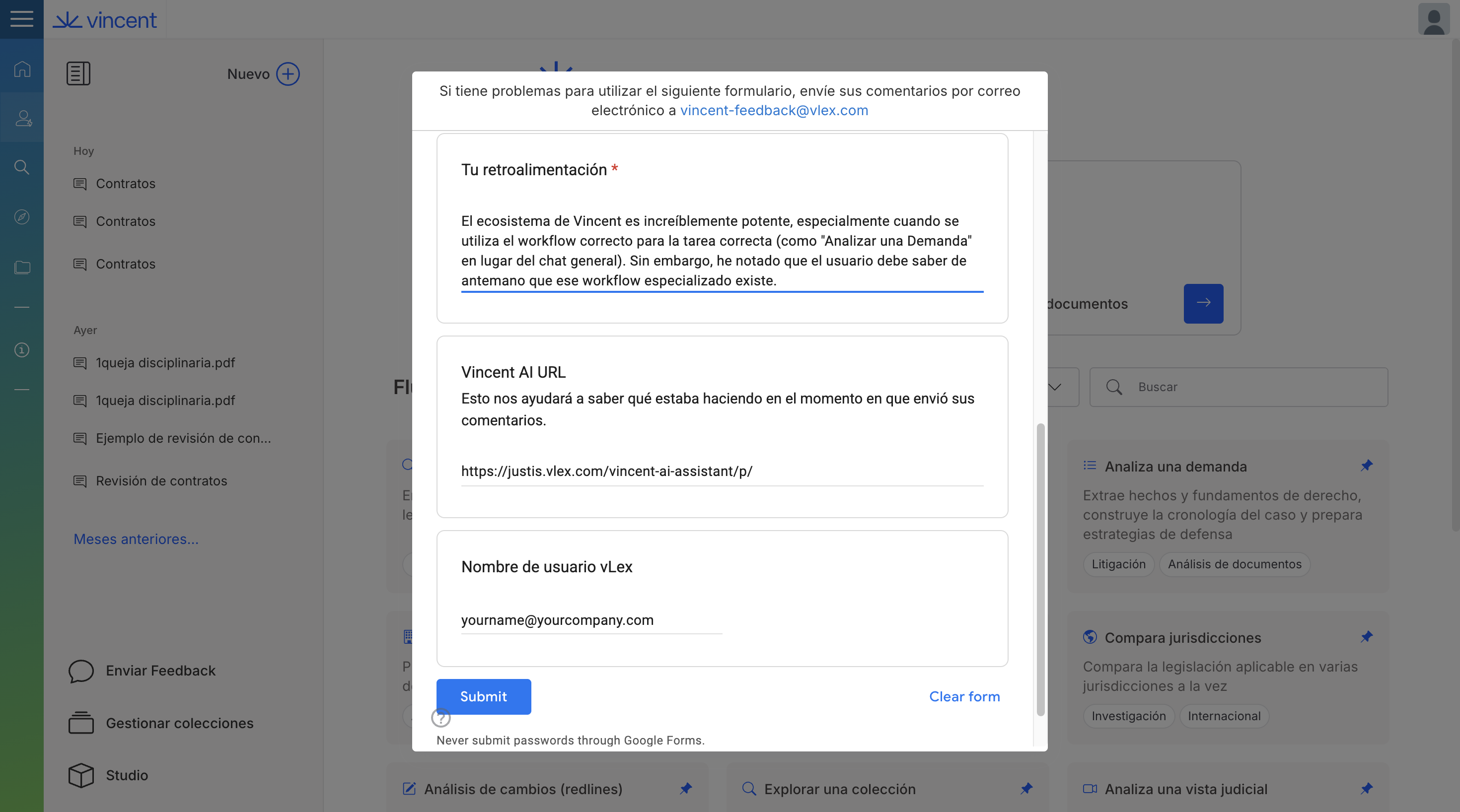Open the compass explore icon

point(21,217)
